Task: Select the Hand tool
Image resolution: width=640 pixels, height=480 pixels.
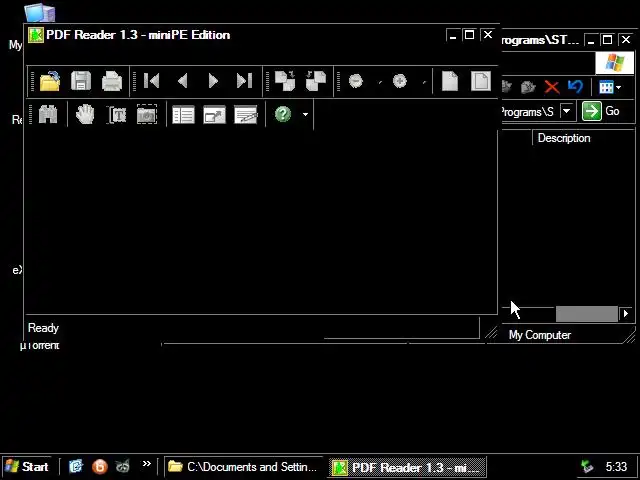Action: click(x=85, y=114)
